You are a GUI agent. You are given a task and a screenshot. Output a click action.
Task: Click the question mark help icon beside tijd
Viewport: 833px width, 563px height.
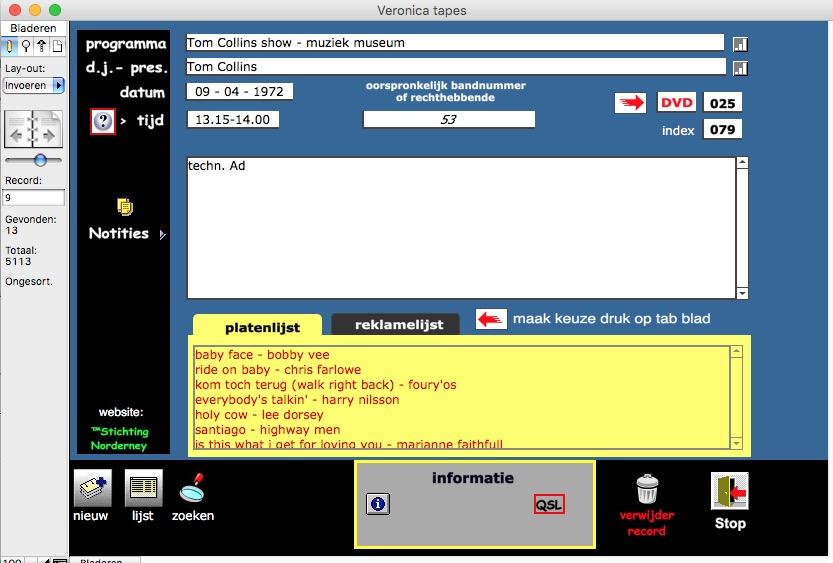pyautogui.click(x=103, y=121)
